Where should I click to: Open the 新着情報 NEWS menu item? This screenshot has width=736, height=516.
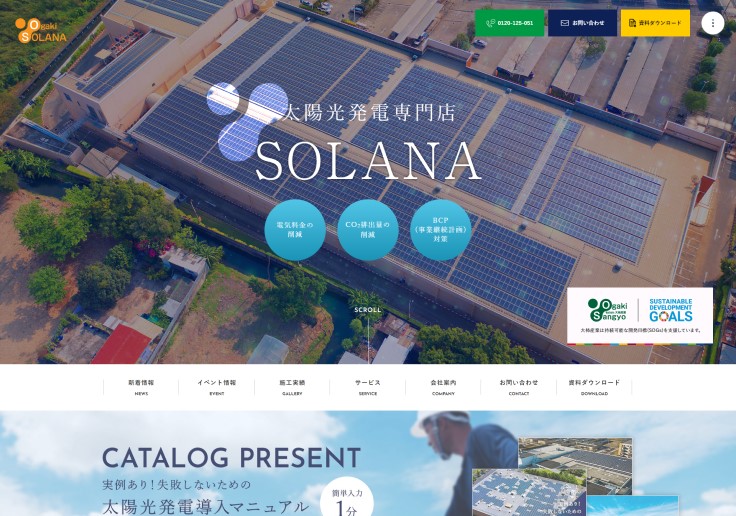pos(141,387)
